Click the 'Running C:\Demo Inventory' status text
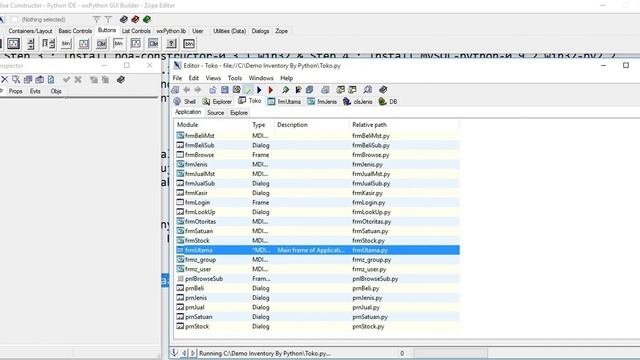The width and height of the screenshot is (640, 360). coord(265,353)
